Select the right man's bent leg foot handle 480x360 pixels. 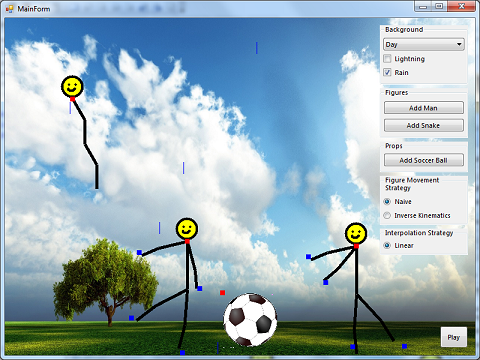click(404, 346)
